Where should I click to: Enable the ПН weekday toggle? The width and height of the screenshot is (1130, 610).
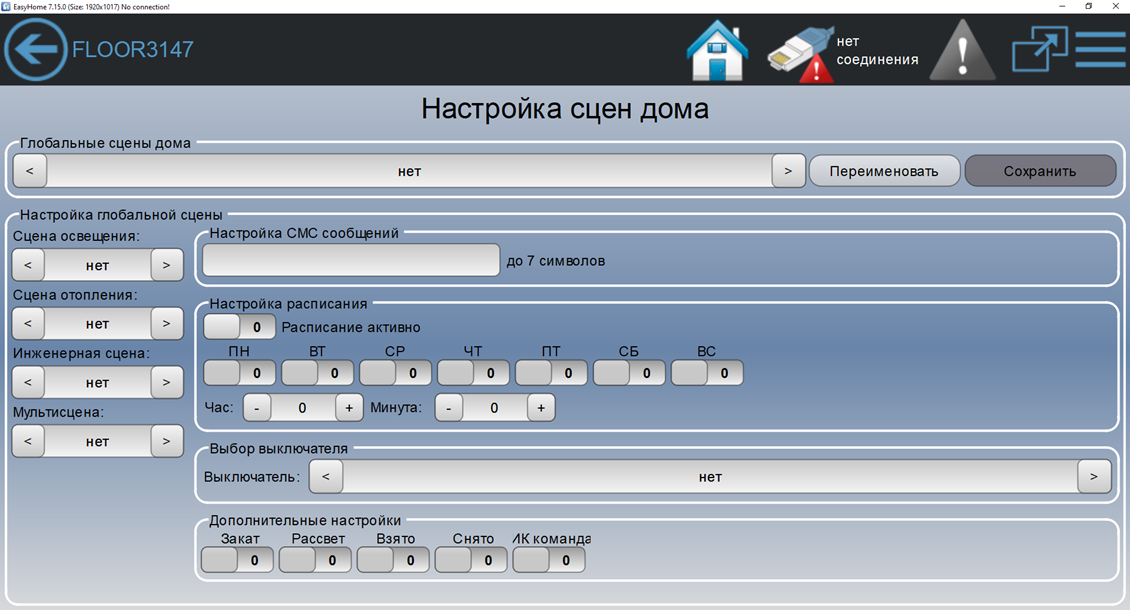(x=240, y=373)
